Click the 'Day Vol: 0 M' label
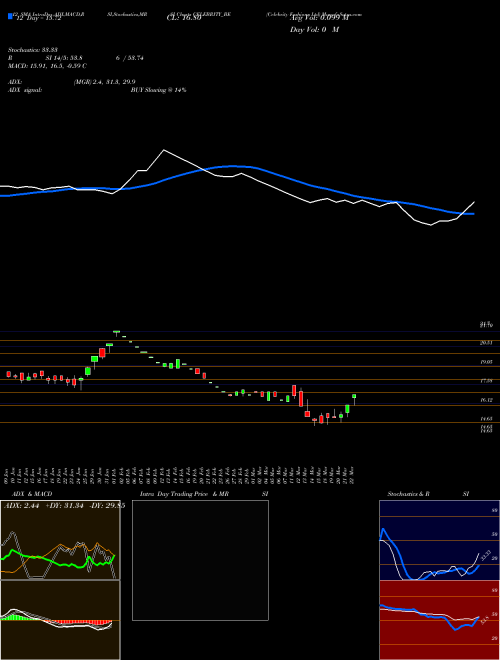500x660 pixels. coord(314,30)
